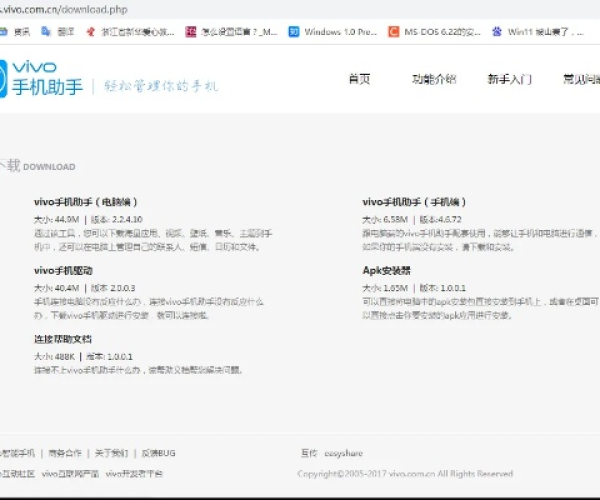Click the 下载 DOWNLOAD section heading
The image size is (600, 500).
pyautogui.click(x=38, y=166)
